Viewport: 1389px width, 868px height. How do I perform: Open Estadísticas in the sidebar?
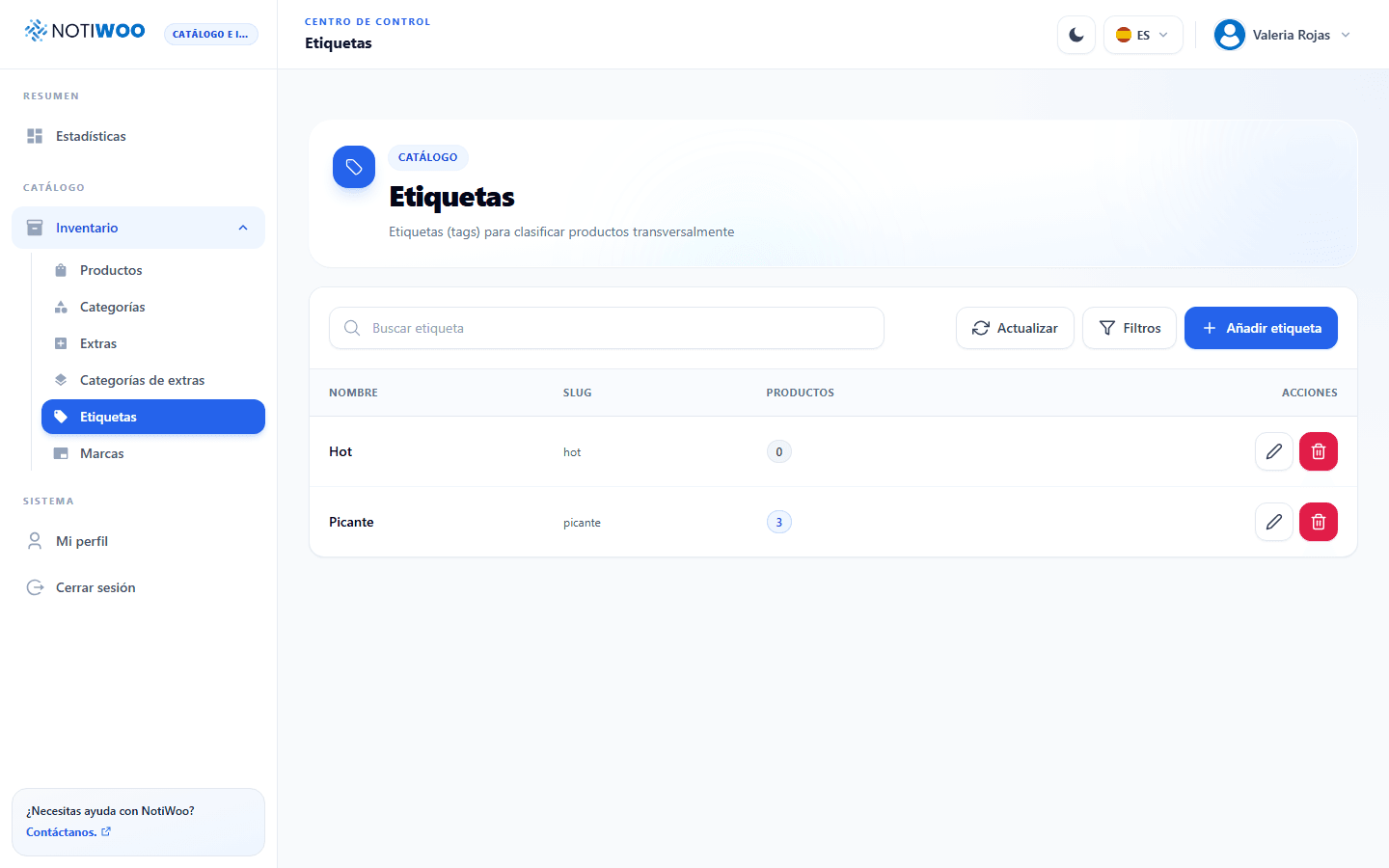click(x=138, y=136)
